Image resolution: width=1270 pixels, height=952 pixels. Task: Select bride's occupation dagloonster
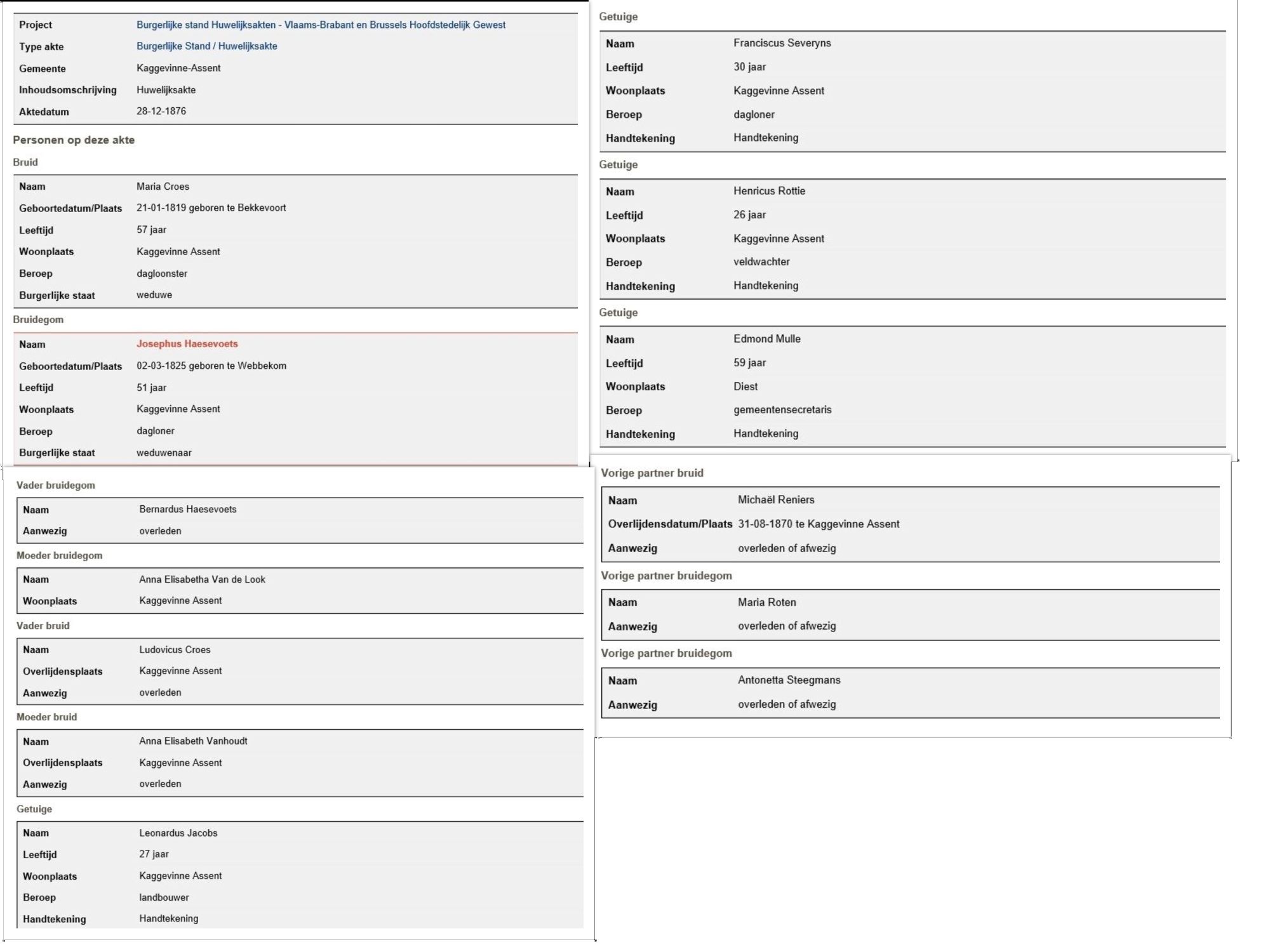click(162, 274)
